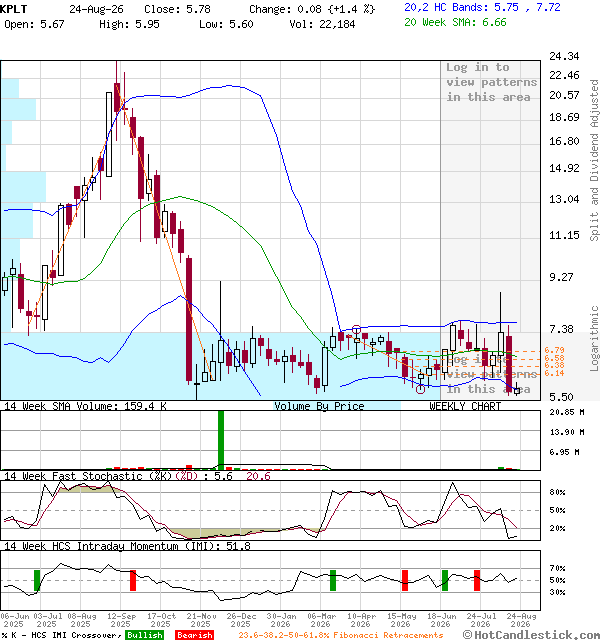The image size is (600, 640).
Task: Click the Volume By Price label
Action: (x=319, y=406)
